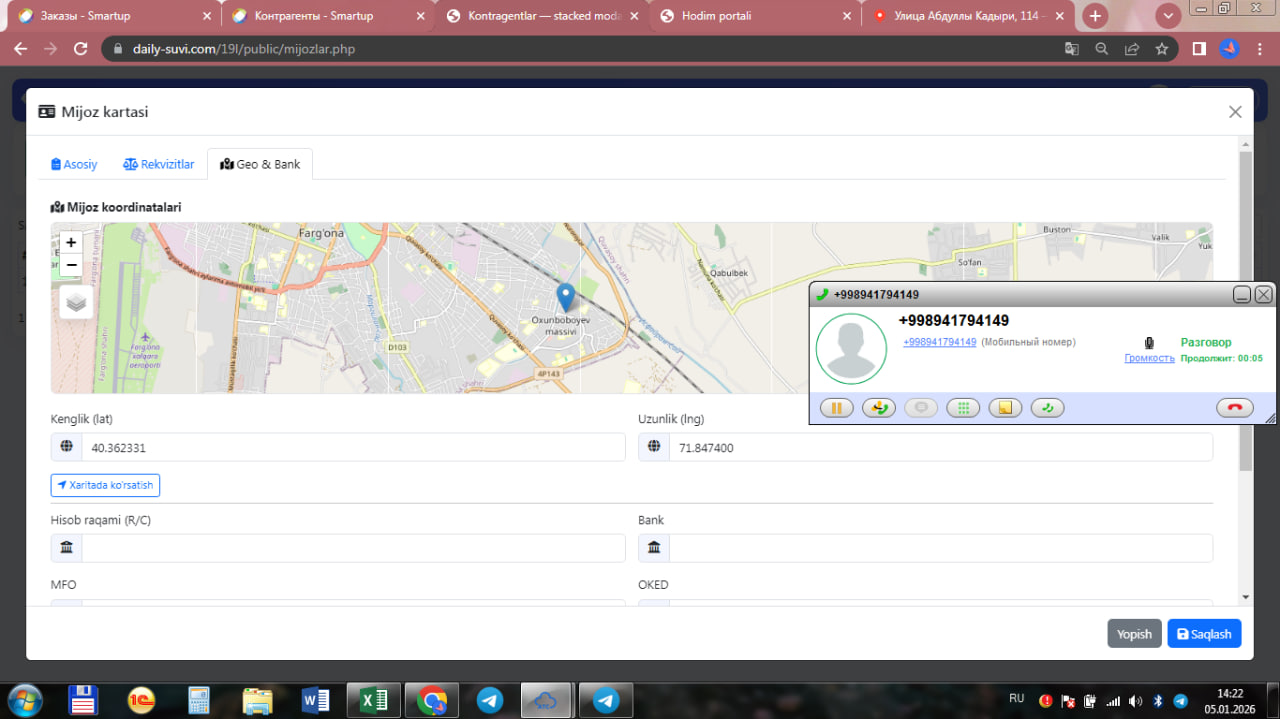The height and width of the screenshot is (719, 1280).
Task: Click the modal's vertical scrollbar
Action: (x=1245, y=310)
